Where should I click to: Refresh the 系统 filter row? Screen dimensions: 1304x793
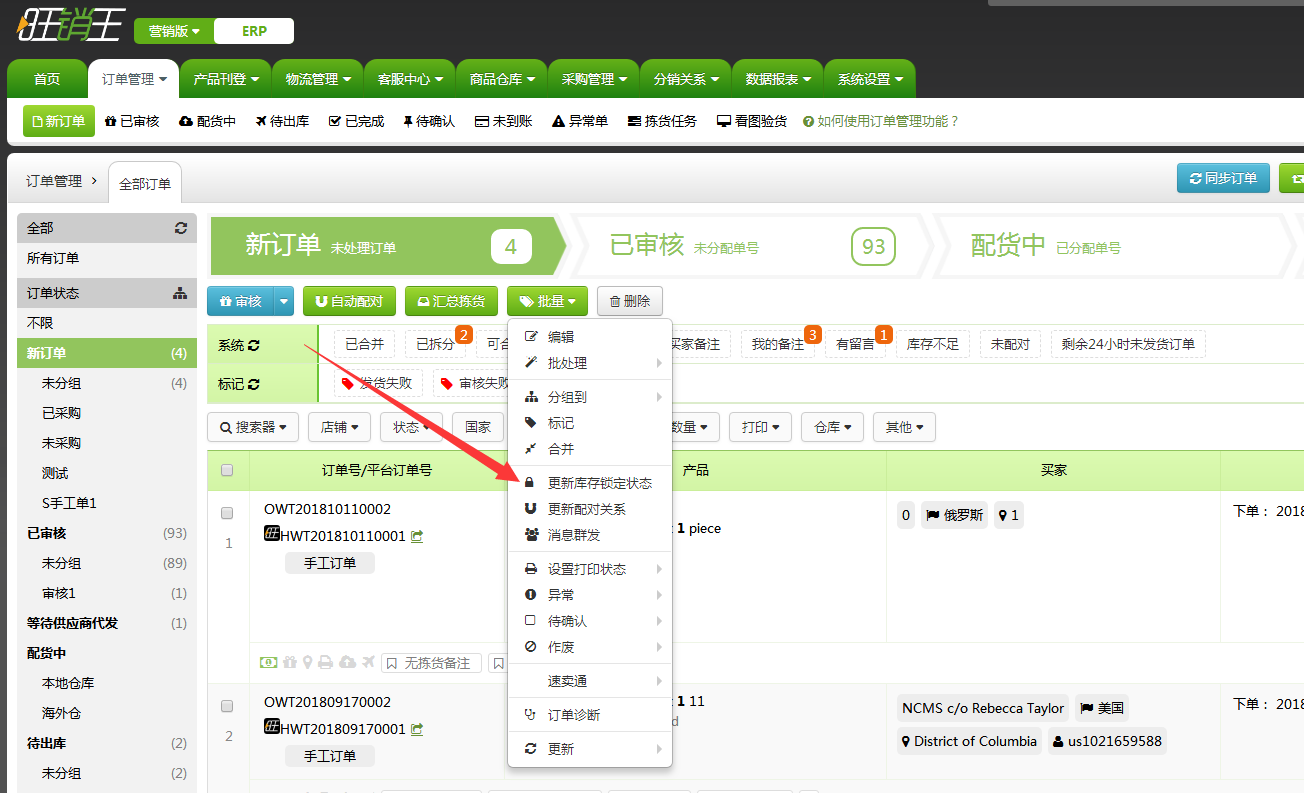[254, 345]
